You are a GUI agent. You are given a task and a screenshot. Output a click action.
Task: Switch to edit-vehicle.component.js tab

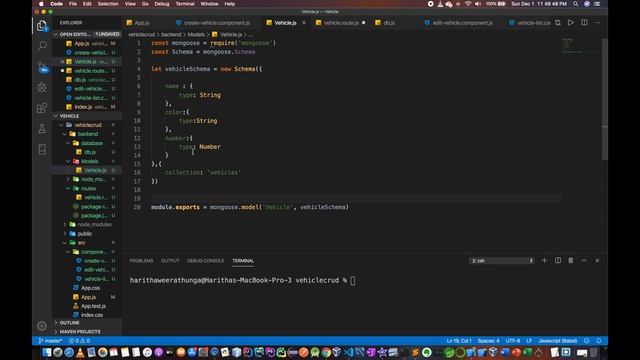(x=462, y=23)
